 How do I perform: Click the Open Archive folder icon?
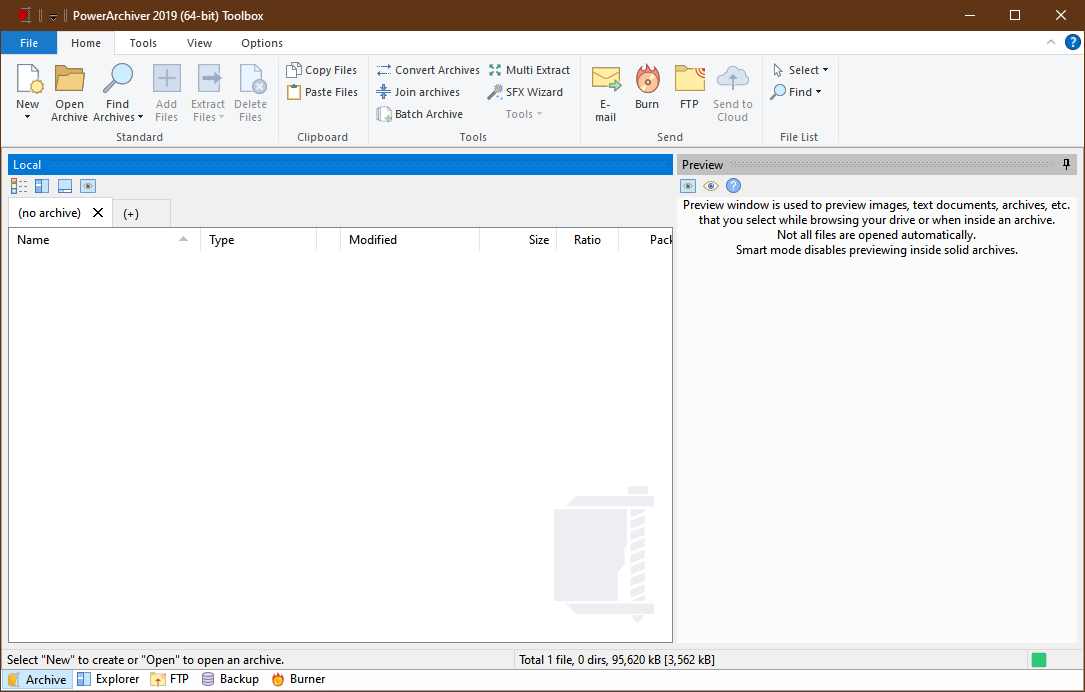point(70,79)
